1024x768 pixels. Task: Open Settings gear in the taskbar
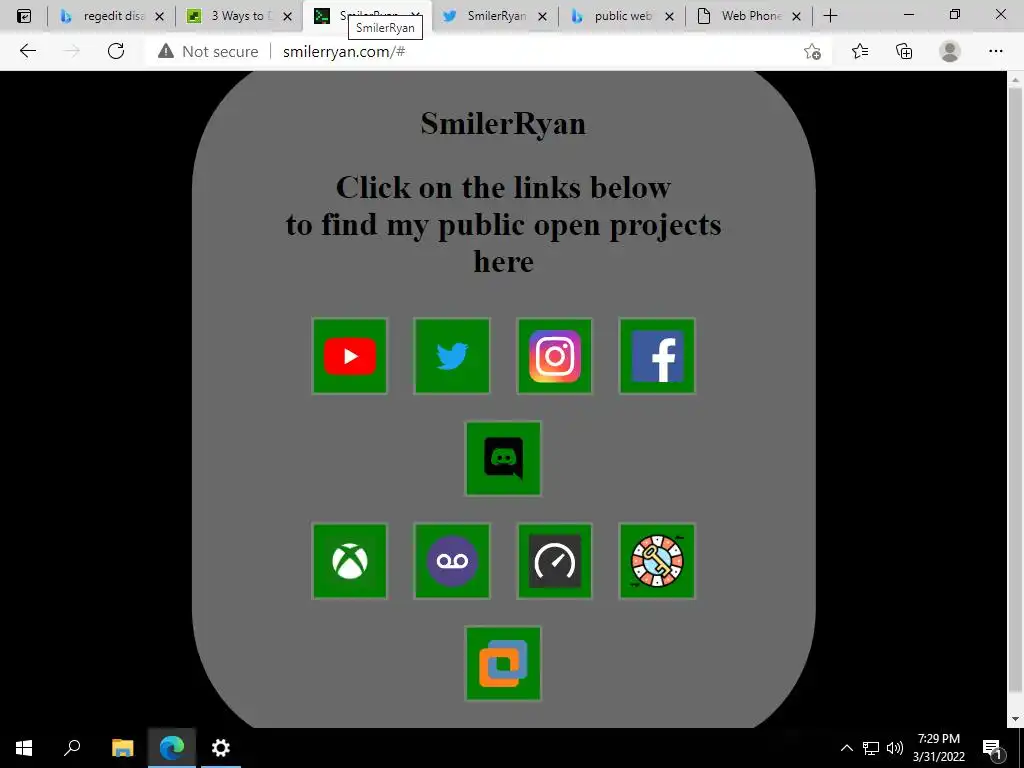(221, 747)
